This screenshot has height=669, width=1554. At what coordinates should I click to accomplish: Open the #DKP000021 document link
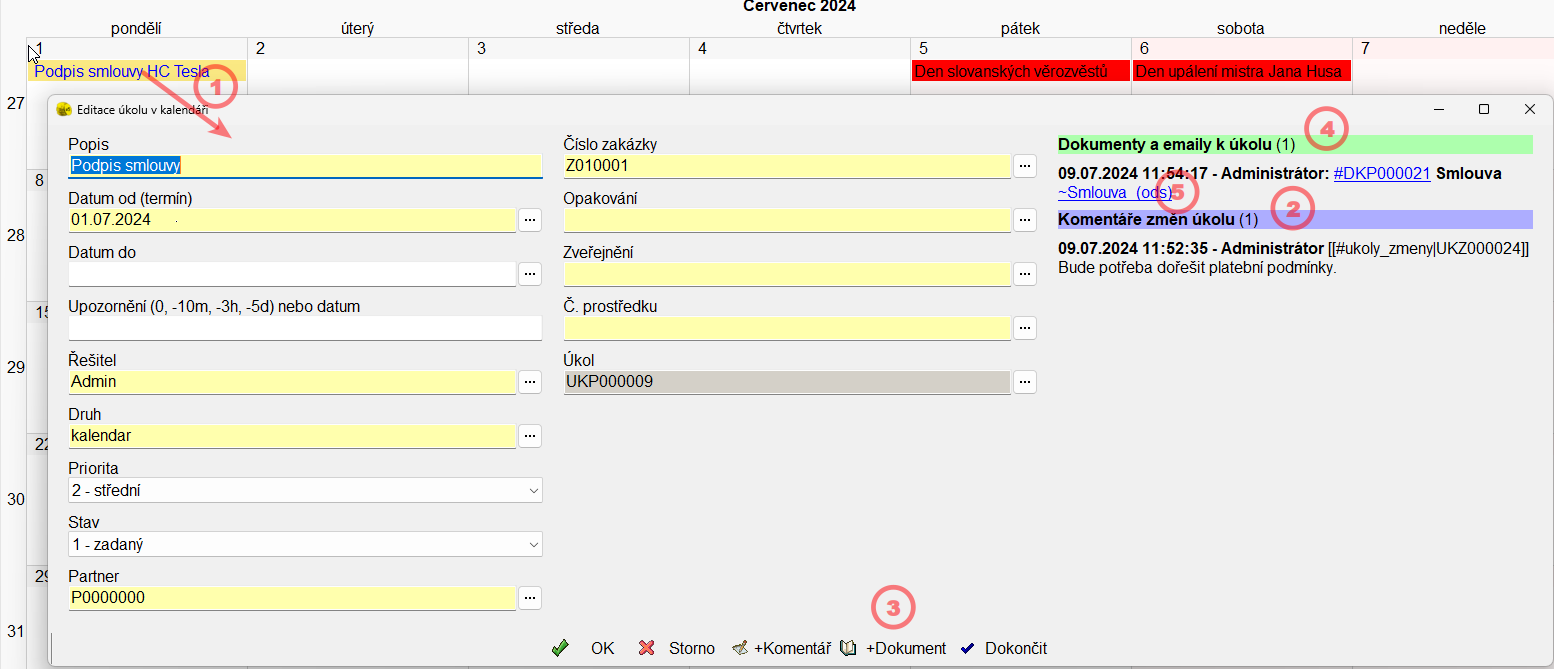coord(1382,173)
